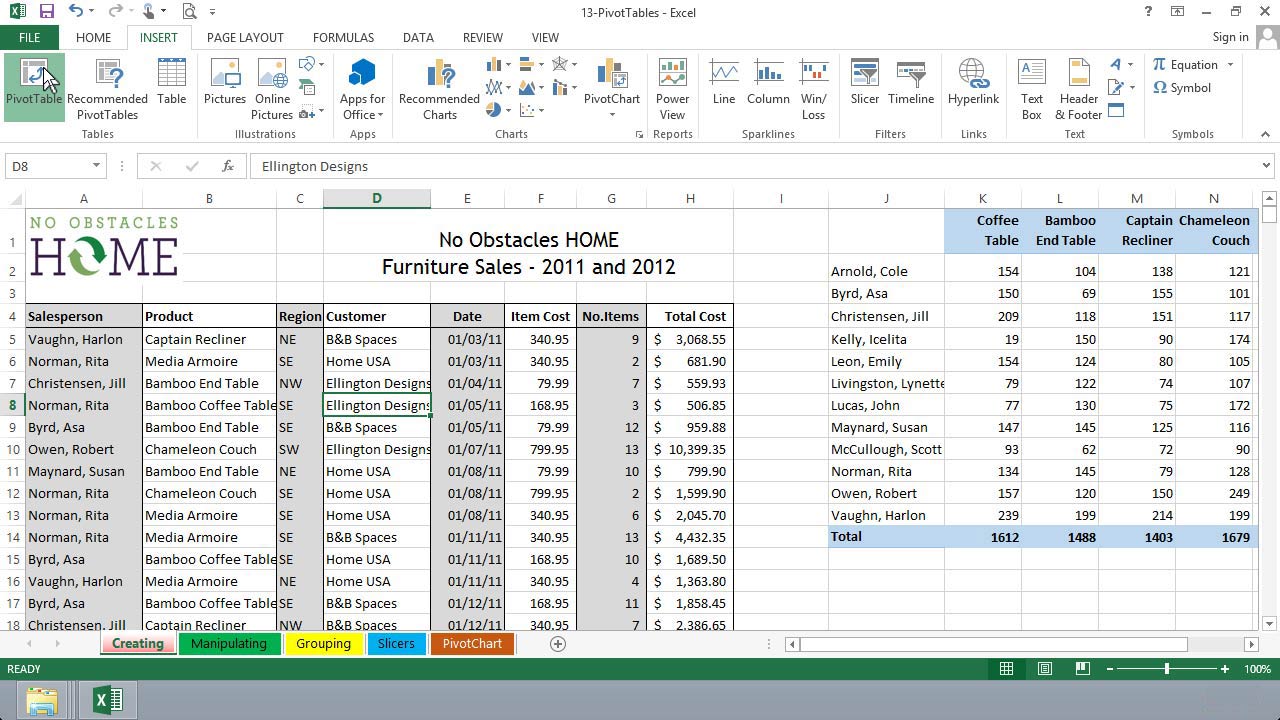
Task: Select cell with Captain Recliner in row 5
Action: (x=209, y=339)
